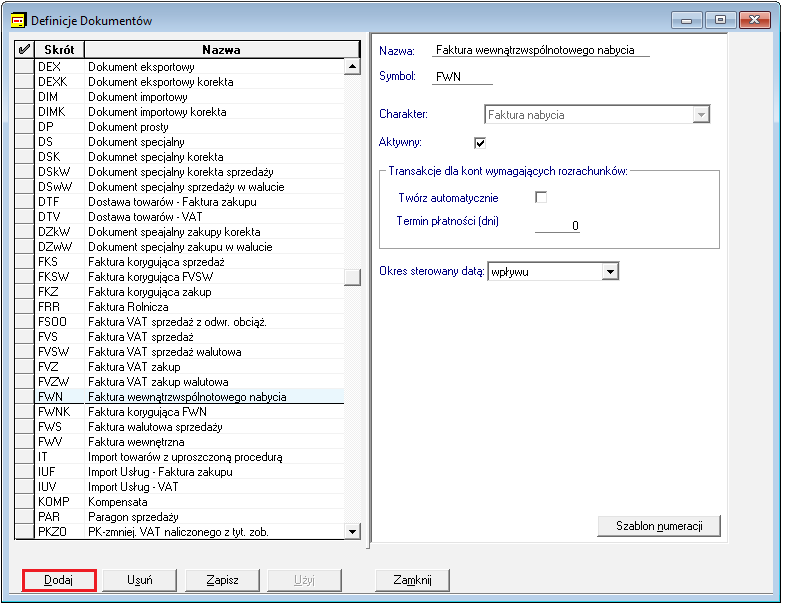
Task: Click the Termin płatności (dni) field
Action: click(x=557, y=226)
